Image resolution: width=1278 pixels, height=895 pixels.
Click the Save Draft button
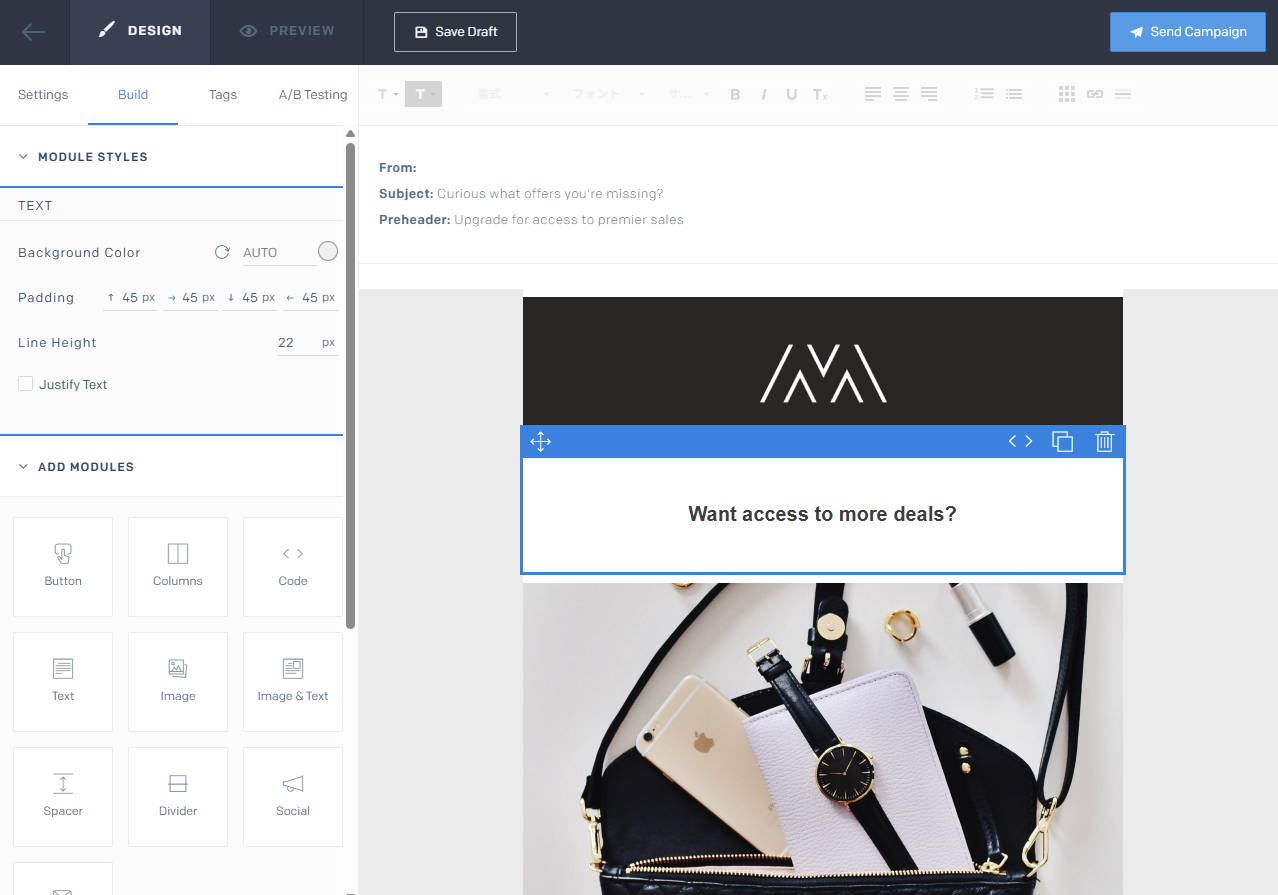pyautogui.click(x=455, y=32)
